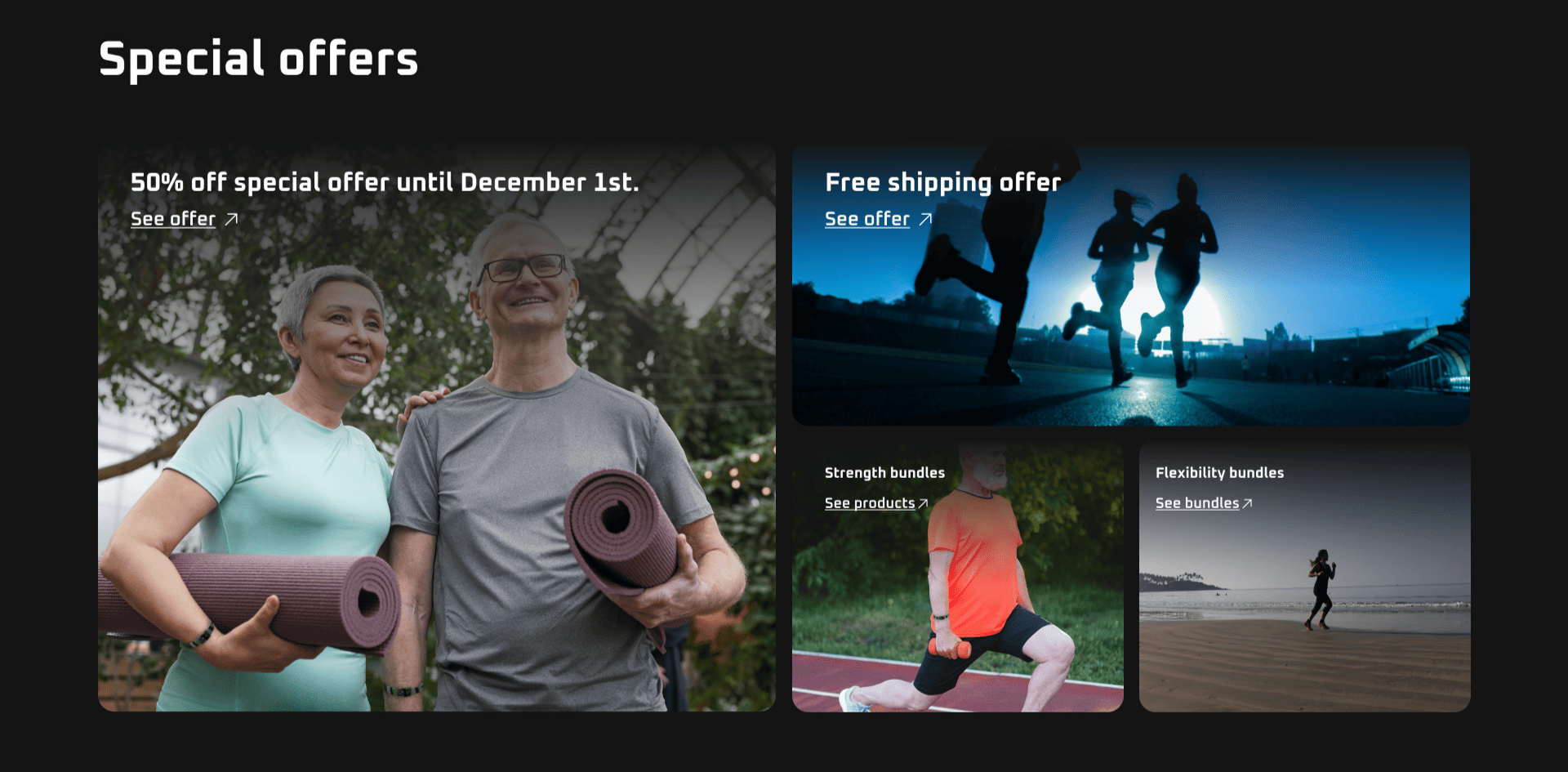Follow the See bundles link
Viewport: 1568px width, 772px height.
point(1197,503)
